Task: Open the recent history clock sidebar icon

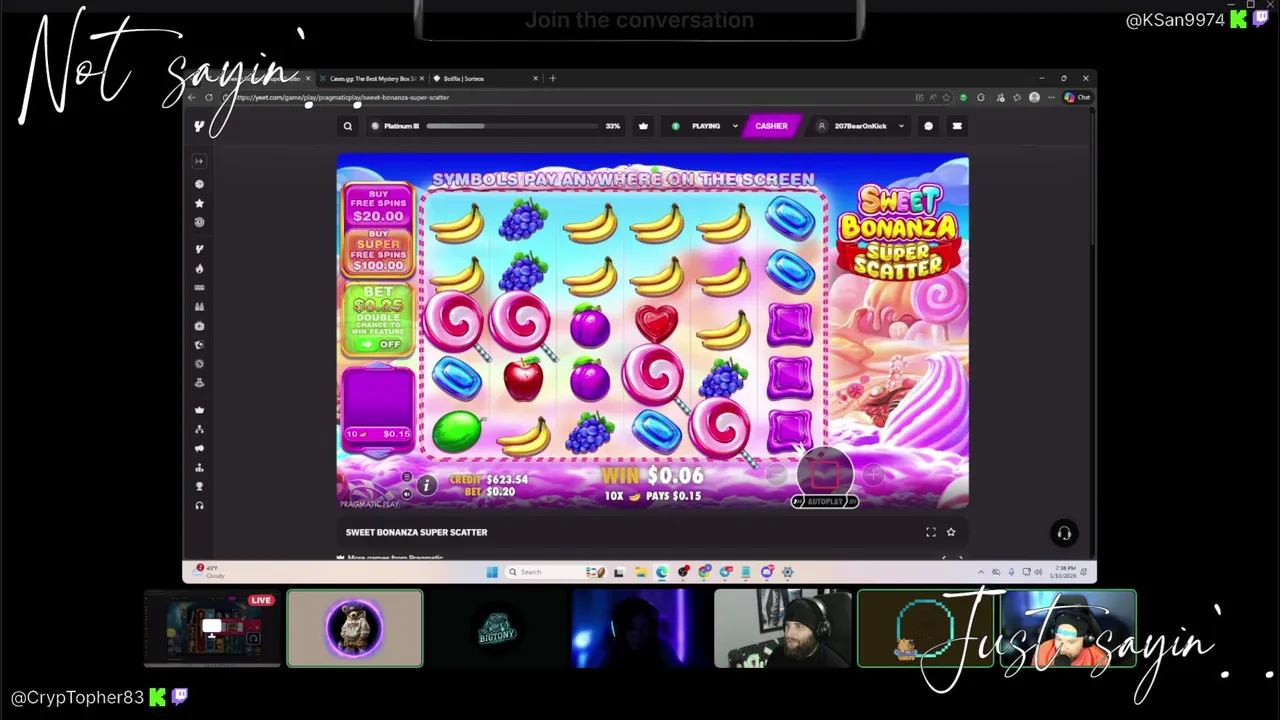Action: (x=199, y=222)
